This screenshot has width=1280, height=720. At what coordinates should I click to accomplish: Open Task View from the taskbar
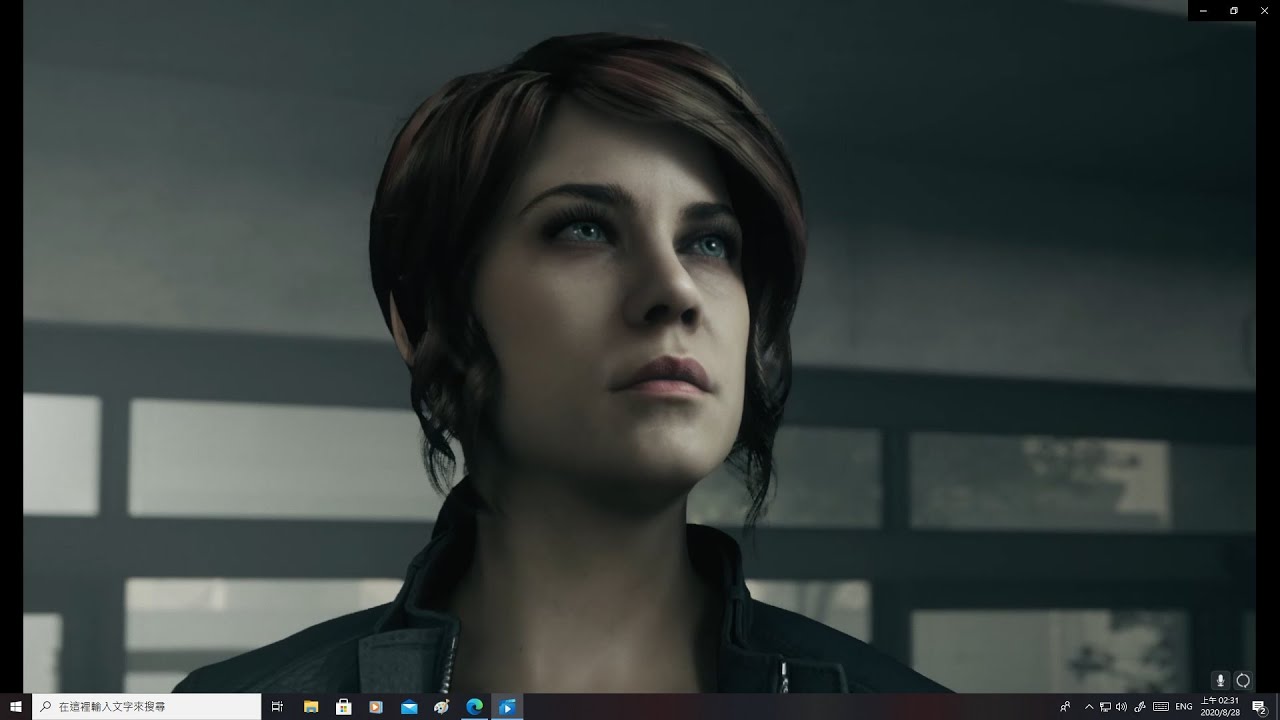(x=278, y=706)
